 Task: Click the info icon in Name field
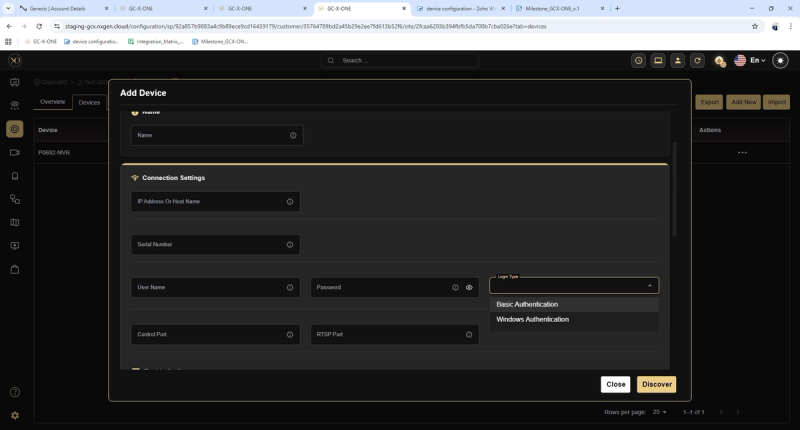coord(293,135)
